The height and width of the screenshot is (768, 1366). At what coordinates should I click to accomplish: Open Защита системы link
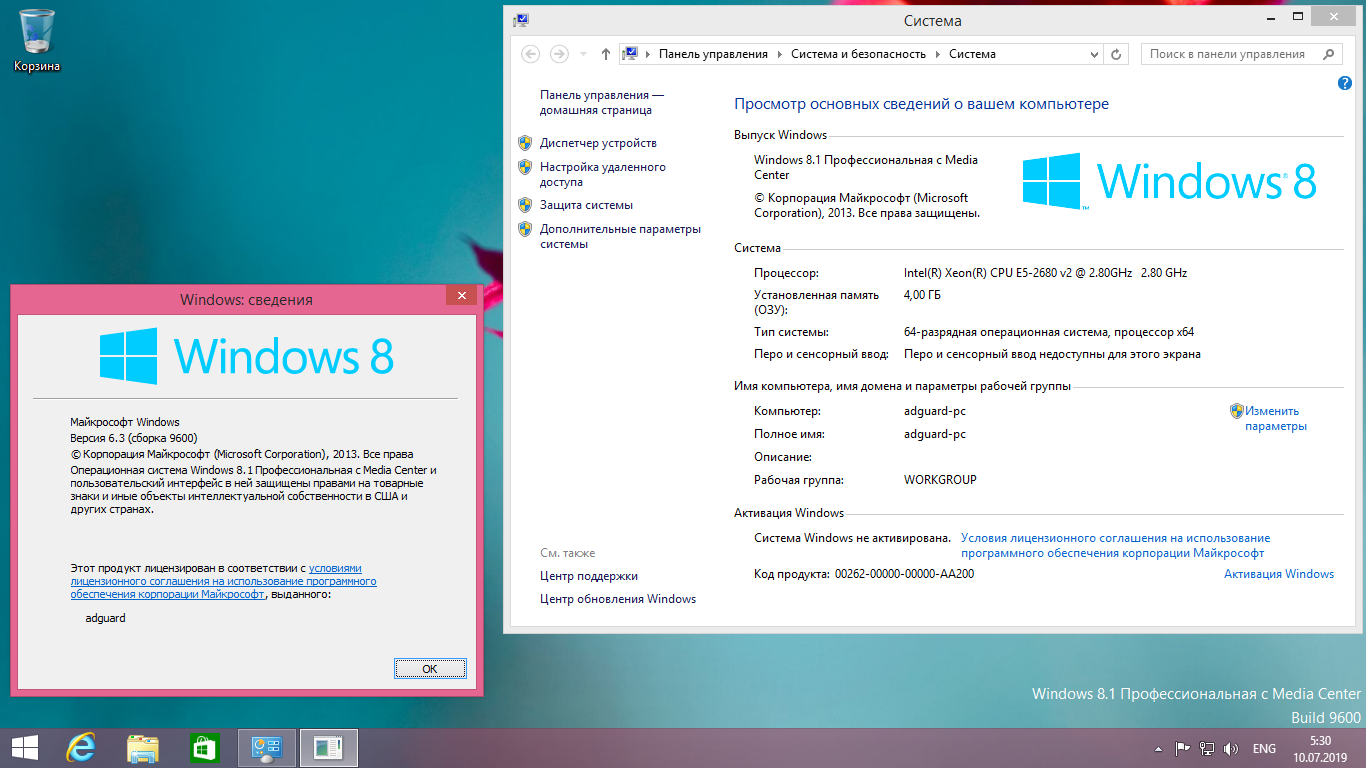(586, 205)
